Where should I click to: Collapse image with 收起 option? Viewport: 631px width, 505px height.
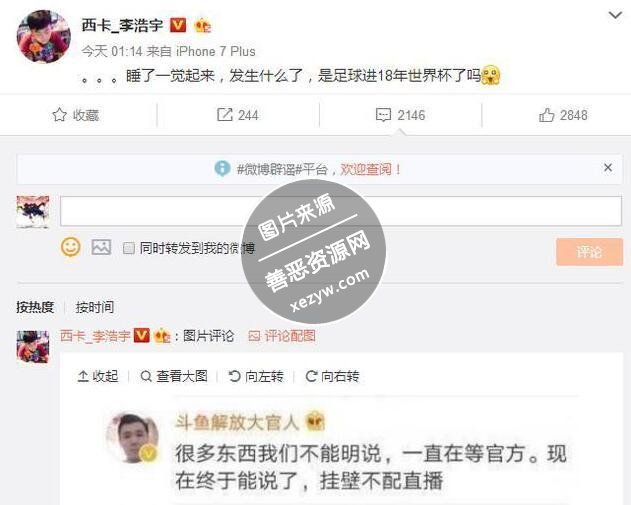pos(98,376)
